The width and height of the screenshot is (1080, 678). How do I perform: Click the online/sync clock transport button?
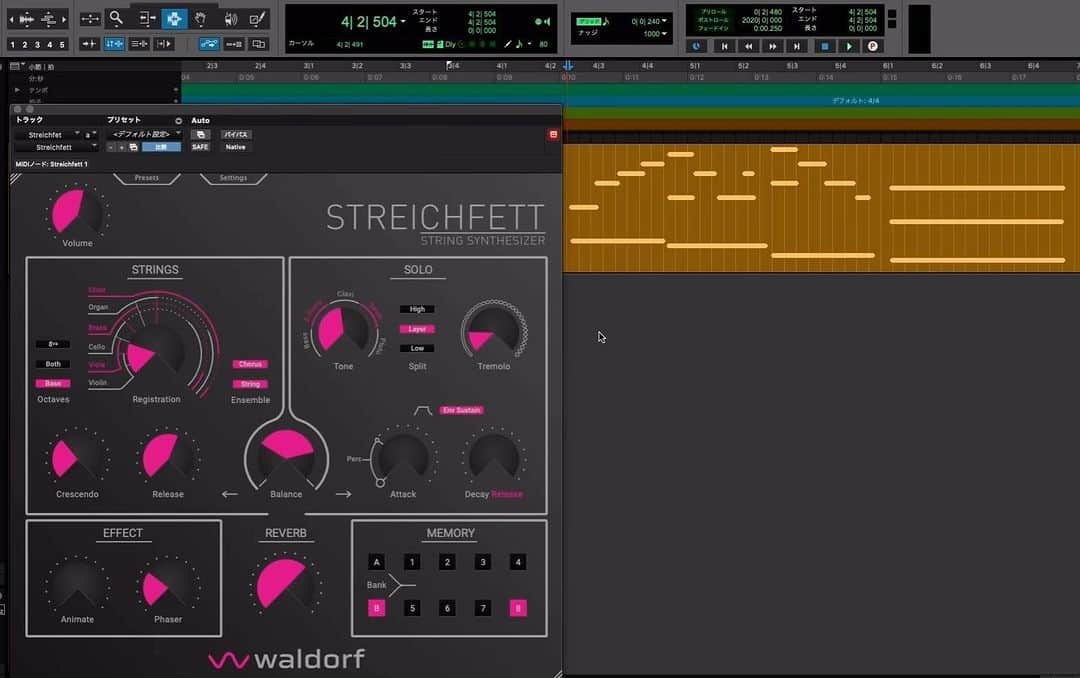pos(696,46)
